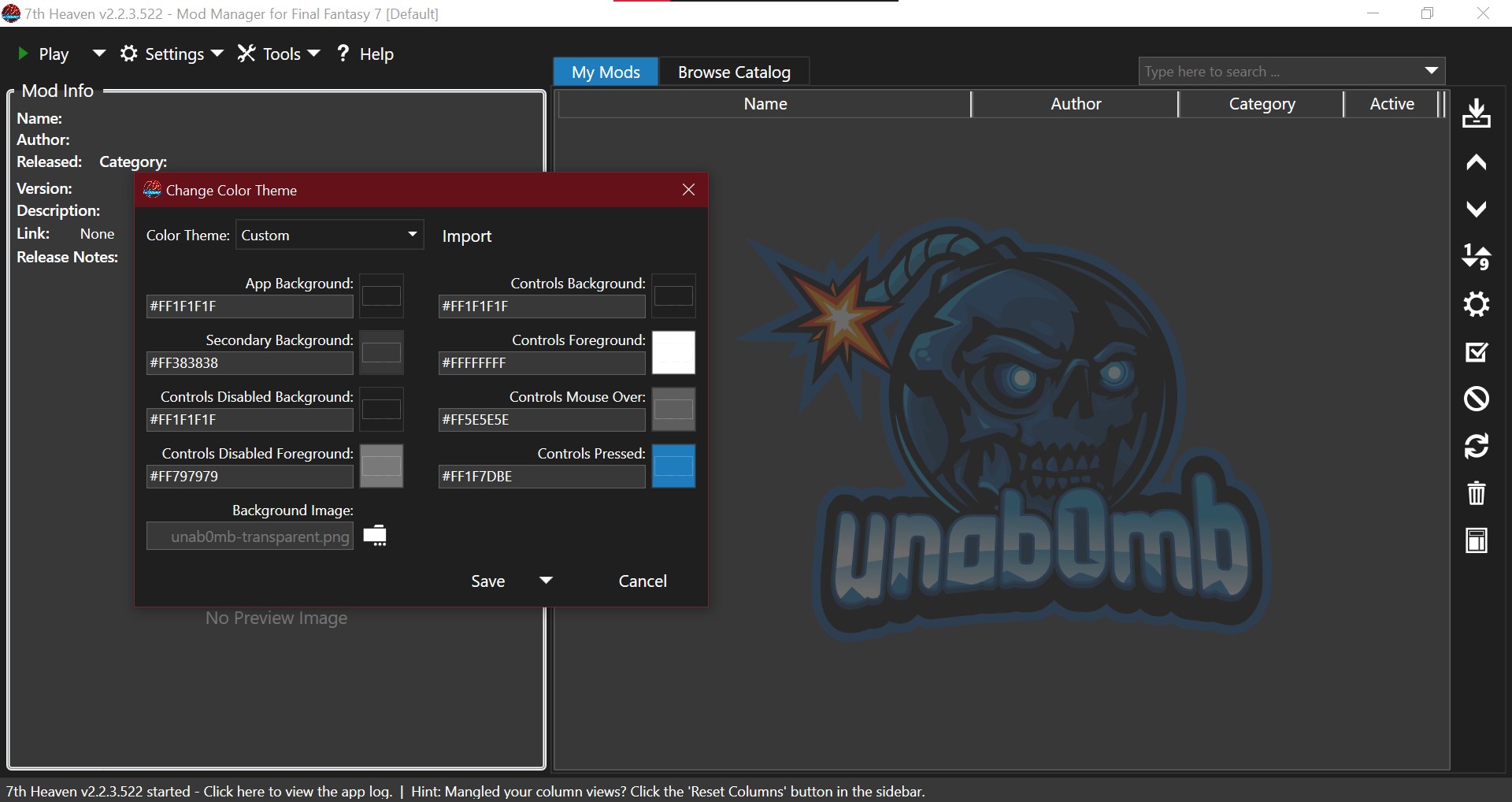Screen dimensions: 1512x802
Task: Click the Background Image filename field
Action: tap(250, 537)
